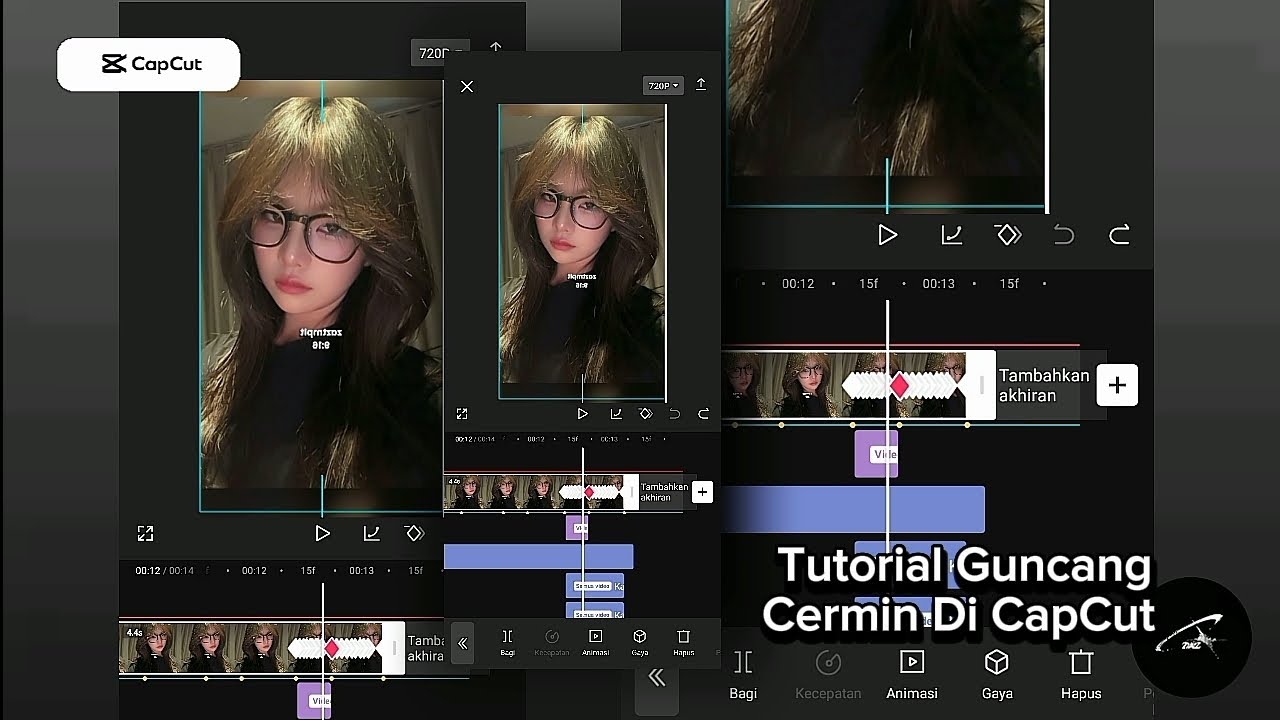Tap Hapus trash icon in the right screen

pos(1081,663)
